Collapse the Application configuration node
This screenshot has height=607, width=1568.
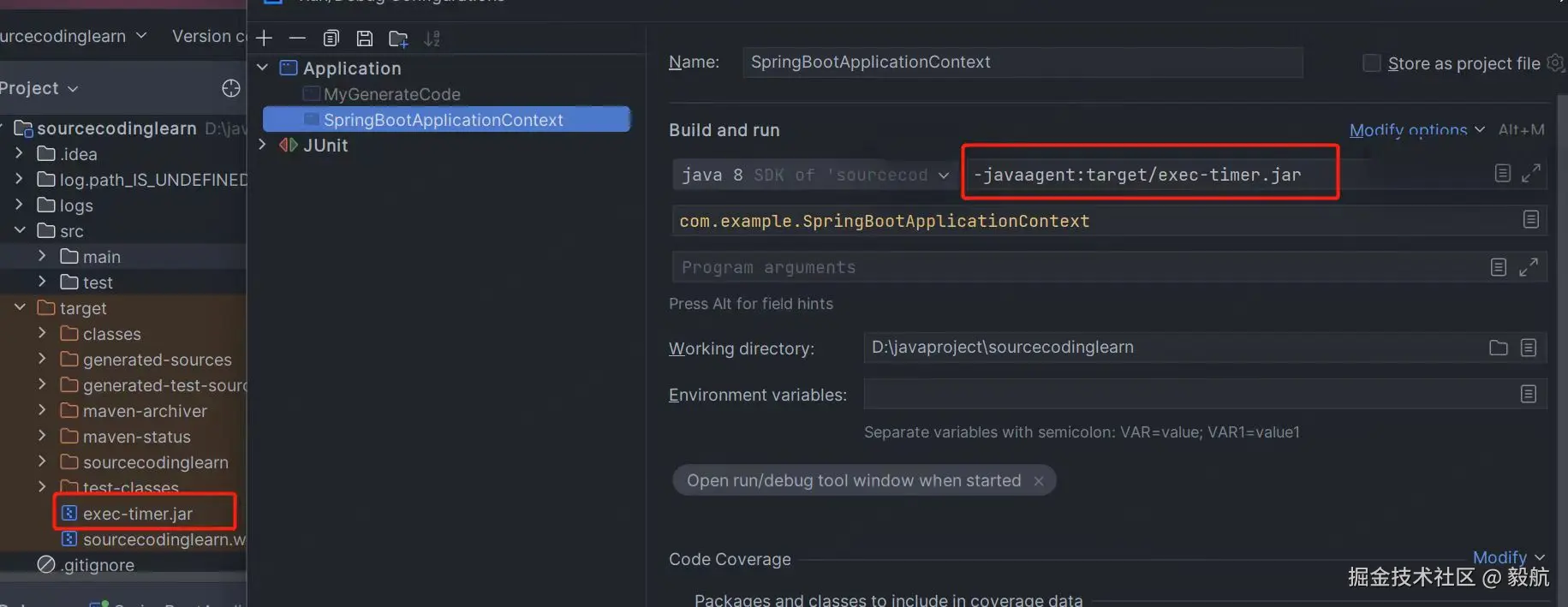pos(263,68)
